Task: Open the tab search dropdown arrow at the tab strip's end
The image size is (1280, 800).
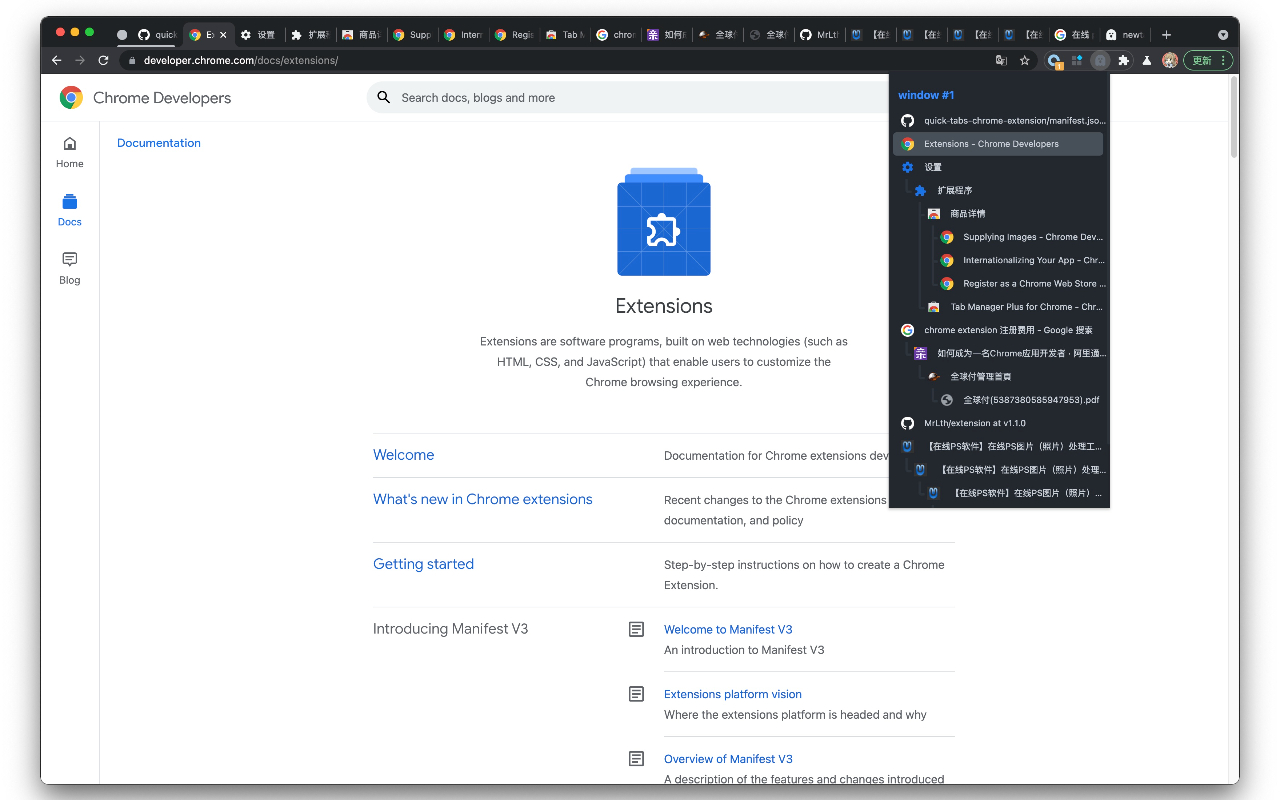Action: point(1223,34)
